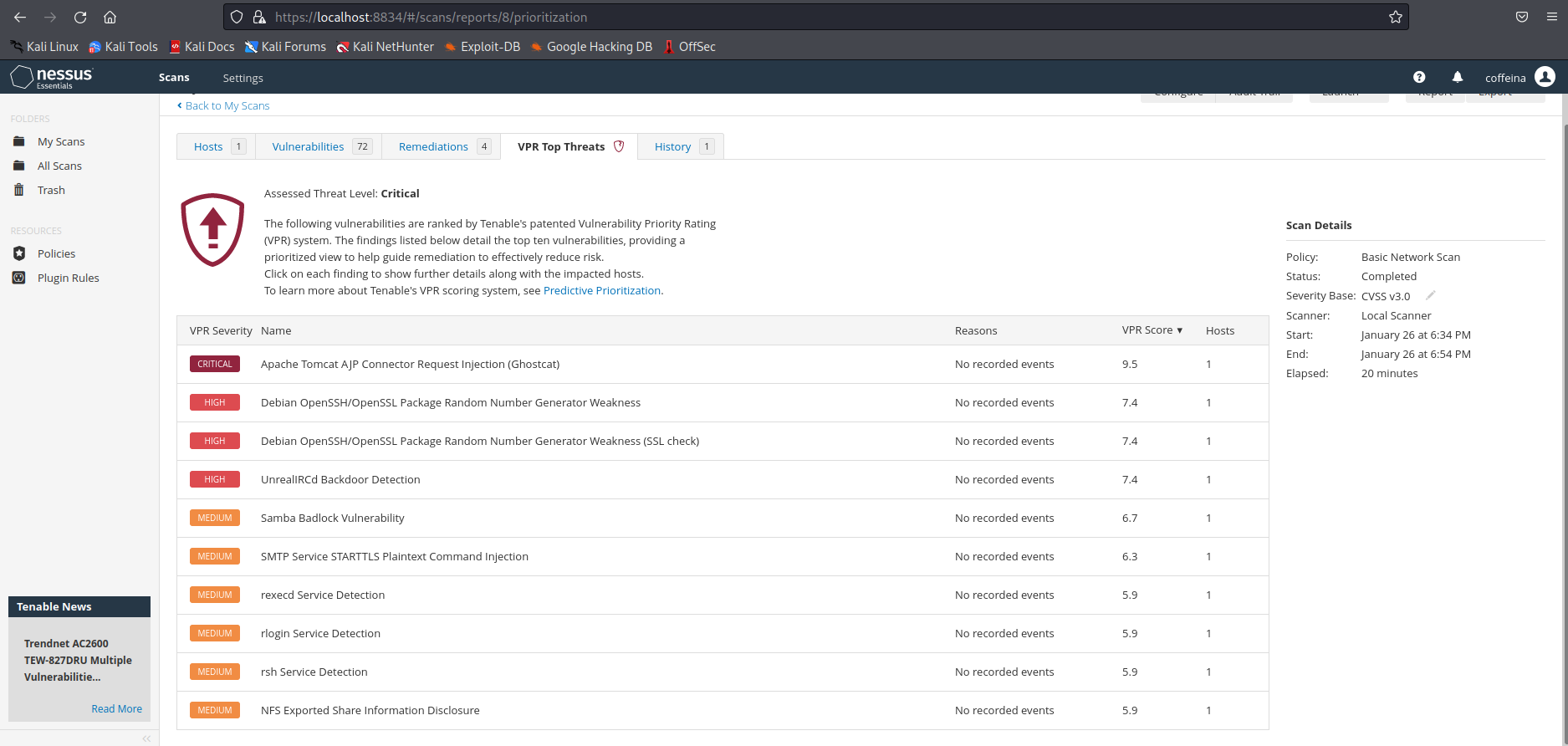This screenshot has width=1568, height=746.
Task: Click the 6.7 VPR score value
Action: click(1130, 518)
